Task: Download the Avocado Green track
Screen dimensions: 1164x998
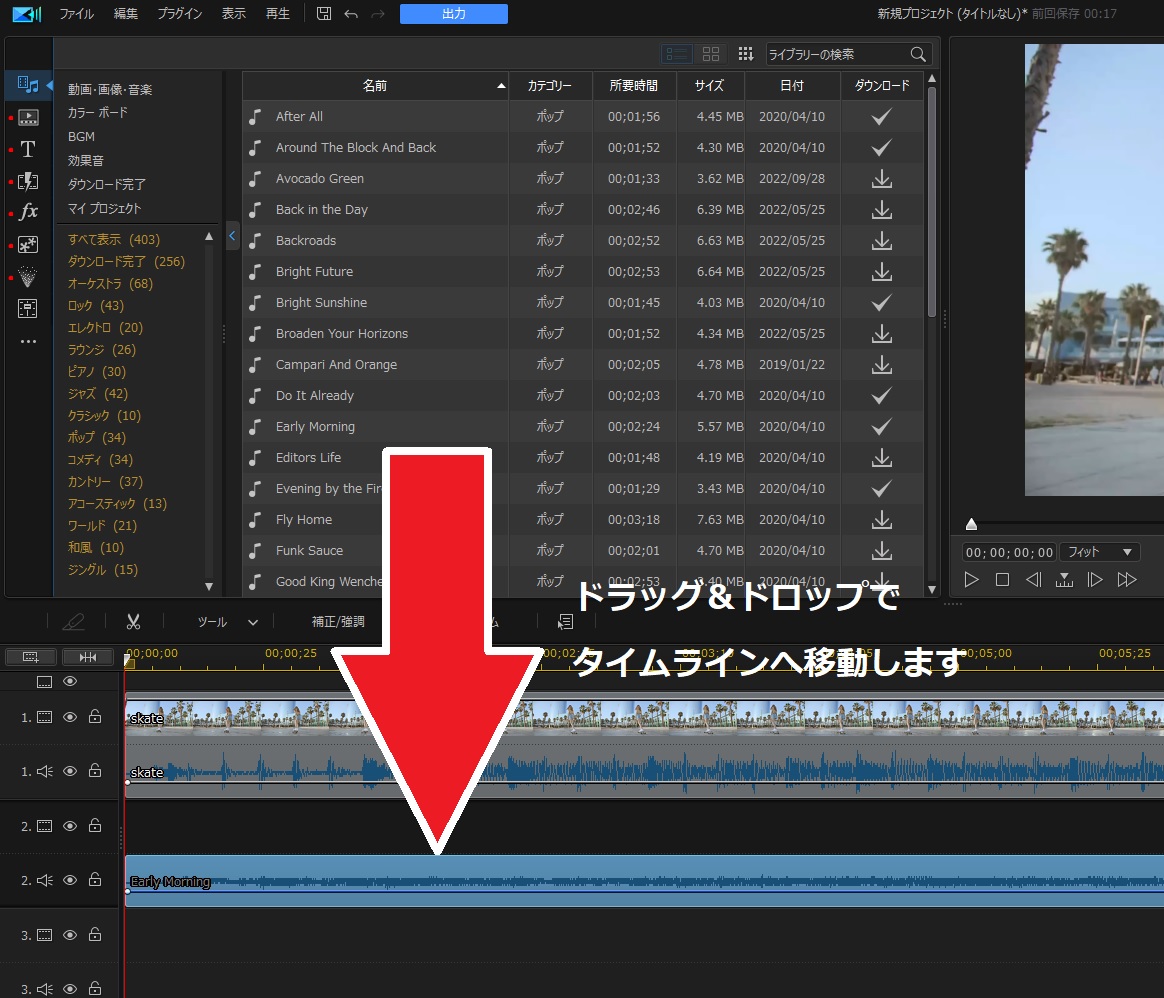Action: pos(881,179)
